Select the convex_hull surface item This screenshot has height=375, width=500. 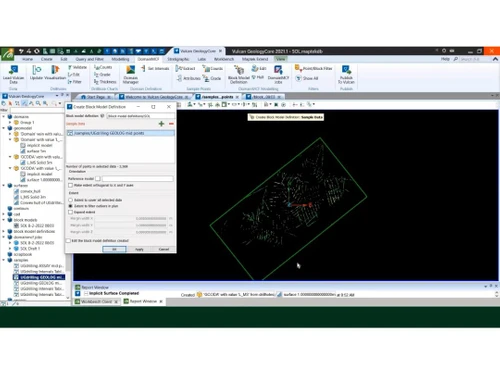click(x=30, y=191)
